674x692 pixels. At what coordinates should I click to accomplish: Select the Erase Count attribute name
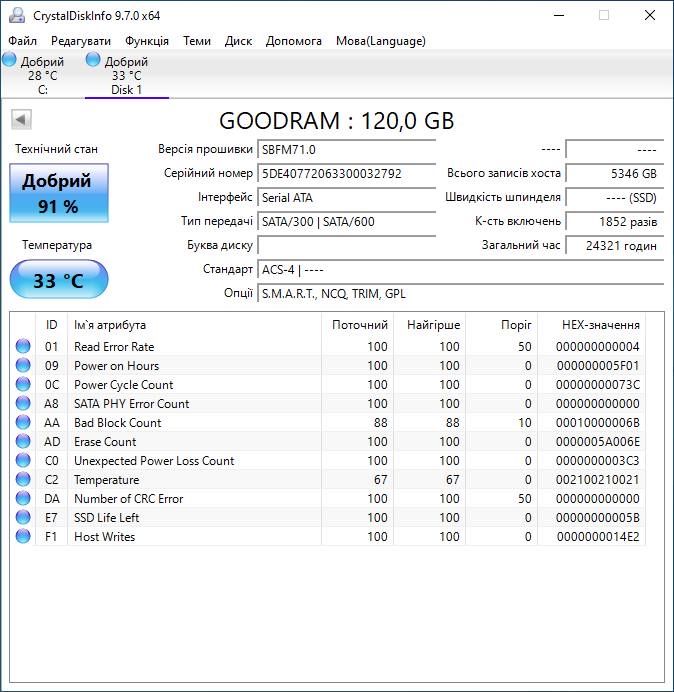tap(105, 442)
